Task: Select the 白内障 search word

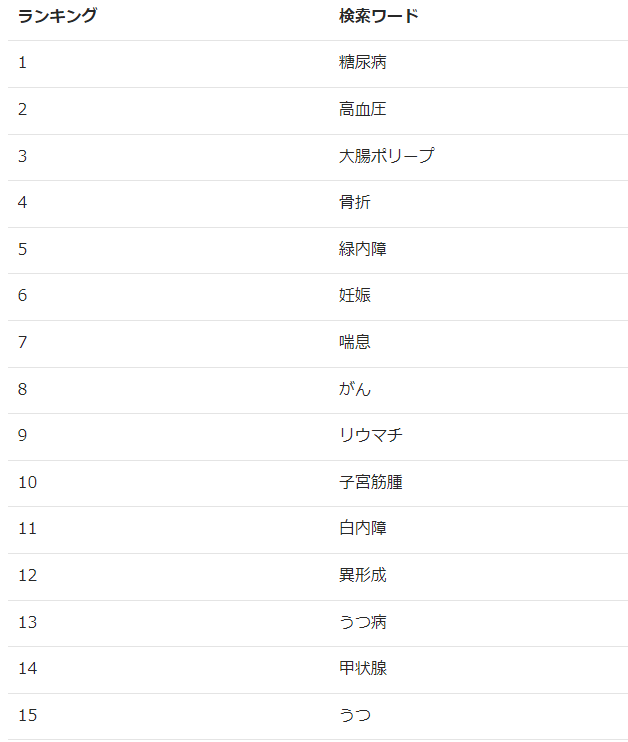Action: coord(362,528)
